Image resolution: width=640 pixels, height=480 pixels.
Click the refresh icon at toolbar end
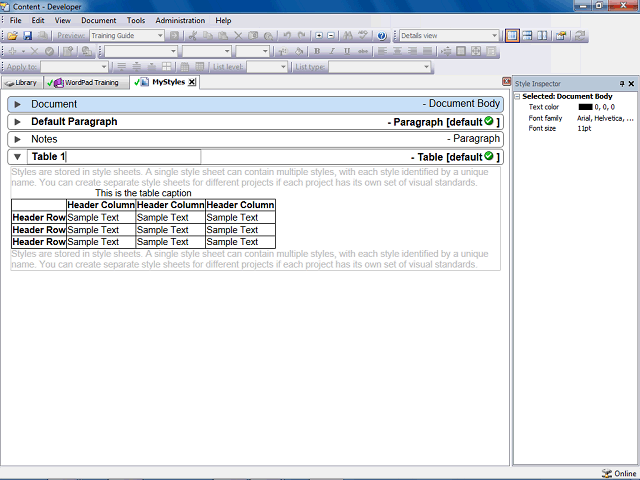point(579,36)
